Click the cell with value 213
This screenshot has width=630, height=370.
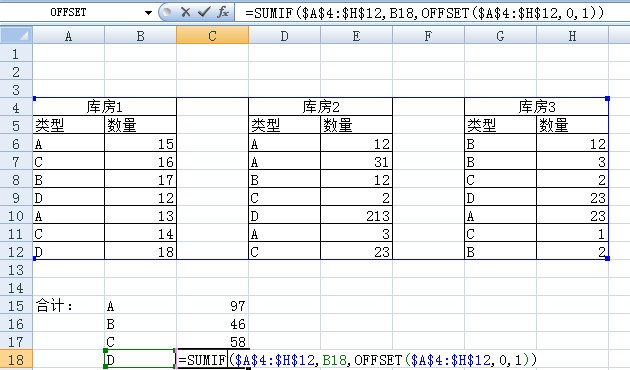[356, 215]
